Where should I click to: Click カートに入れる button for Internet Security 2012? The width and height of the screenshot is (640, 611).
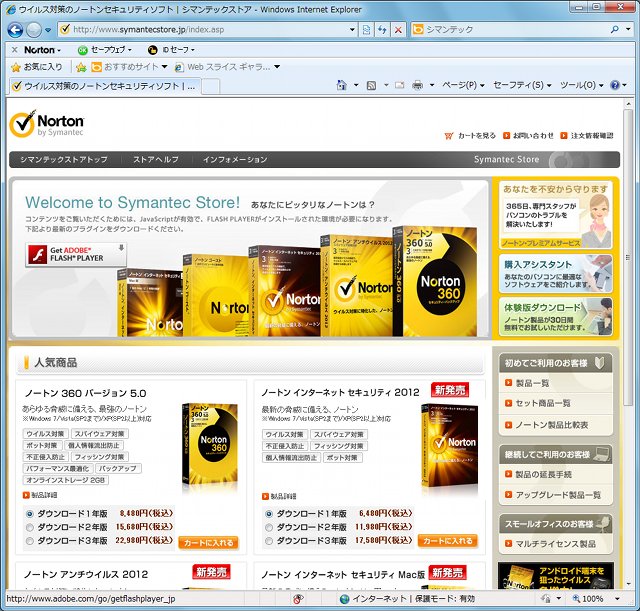[448, 541]
